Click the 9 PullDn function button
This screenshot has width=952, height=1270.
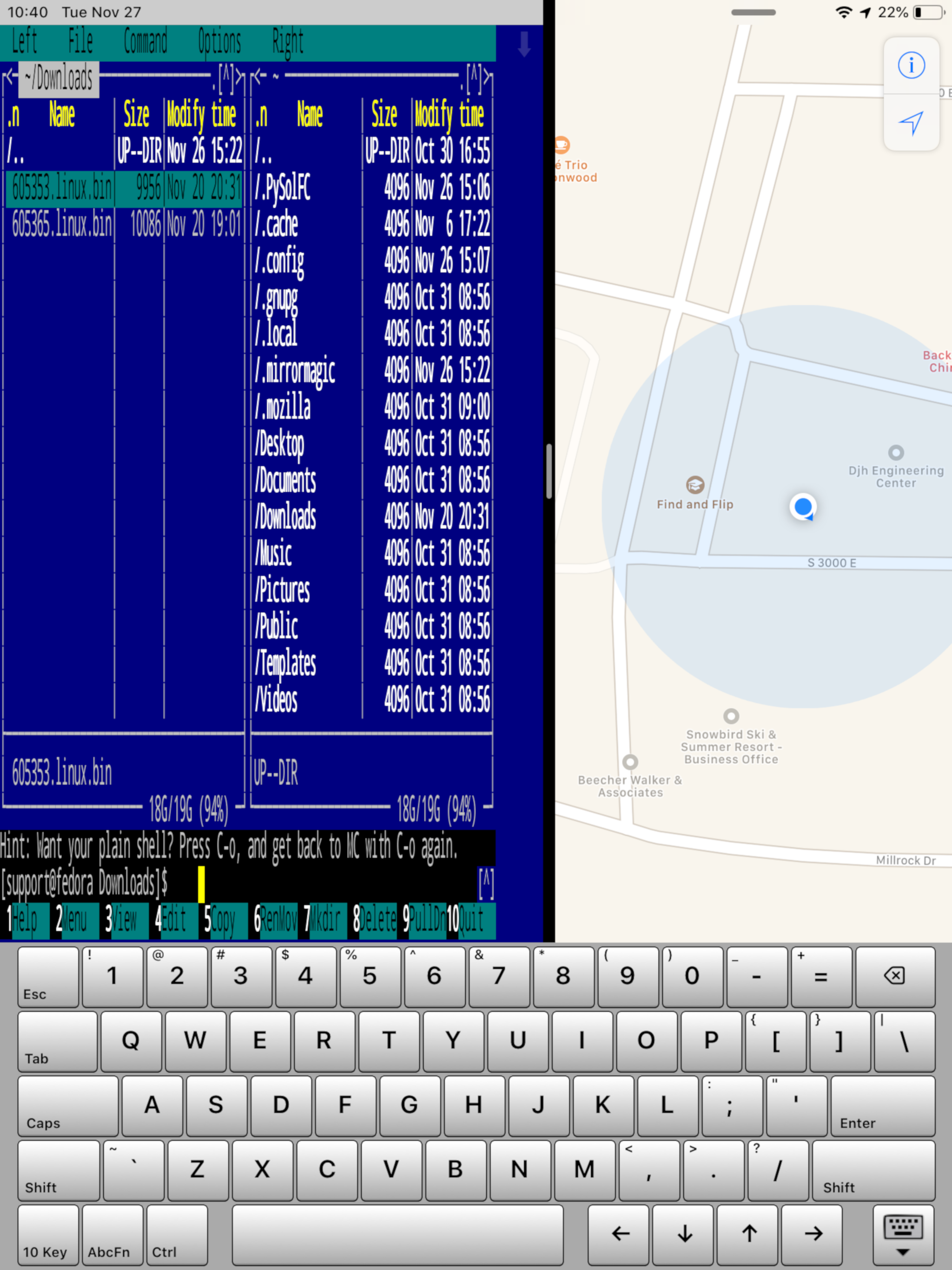tap(424, 921)
